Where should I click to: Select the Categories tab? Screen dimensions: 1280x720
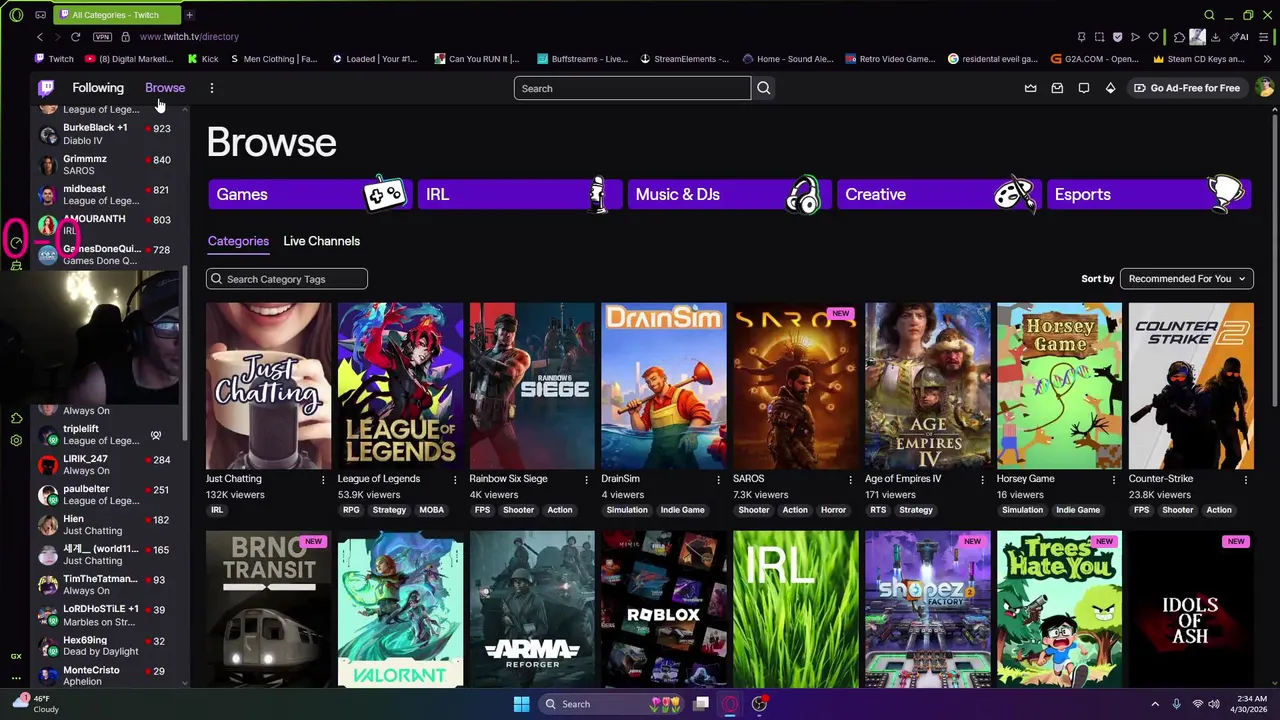pyautogui.click(x=238, y=241)
